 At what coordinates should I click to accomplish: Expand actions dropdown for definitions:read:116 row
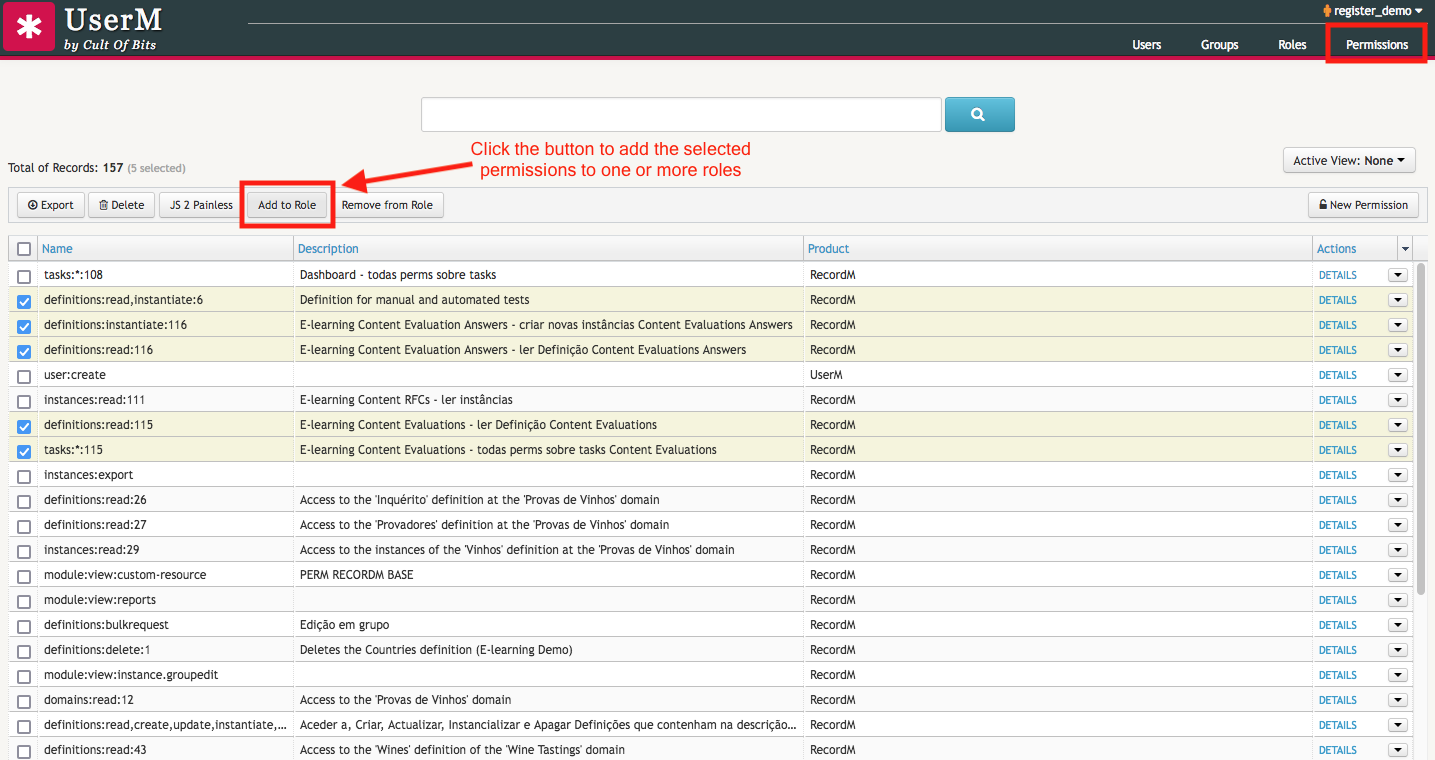click(x=1398, y=350)
